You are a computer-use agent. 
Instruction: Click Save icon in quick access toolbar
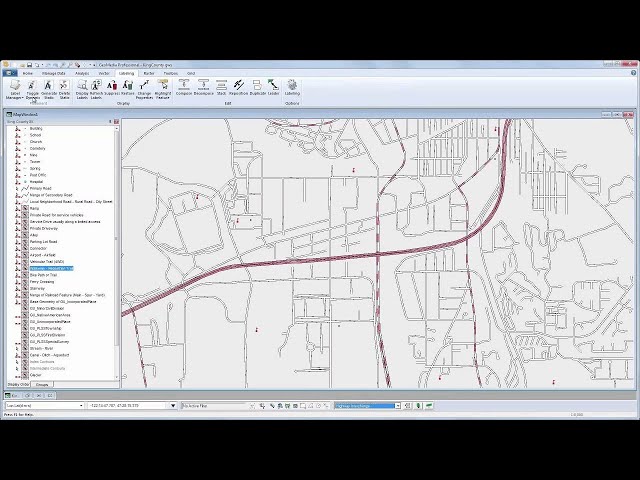tap(29, 65)
